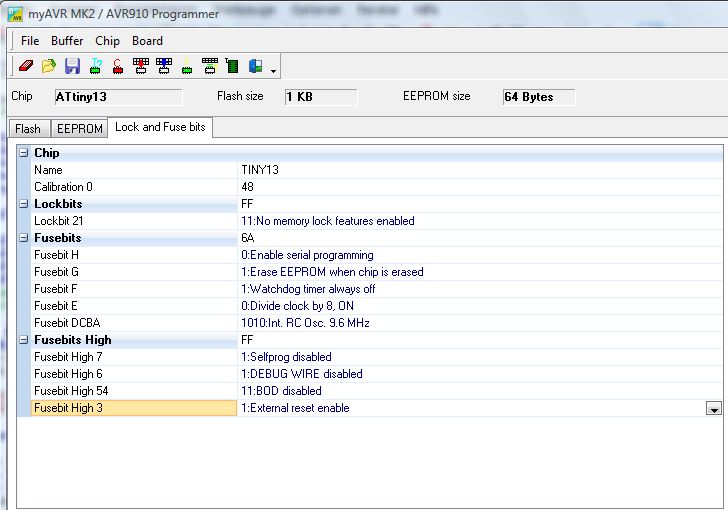728x510 pixels.
Task: Open the File menu
Action: (30, 41)
